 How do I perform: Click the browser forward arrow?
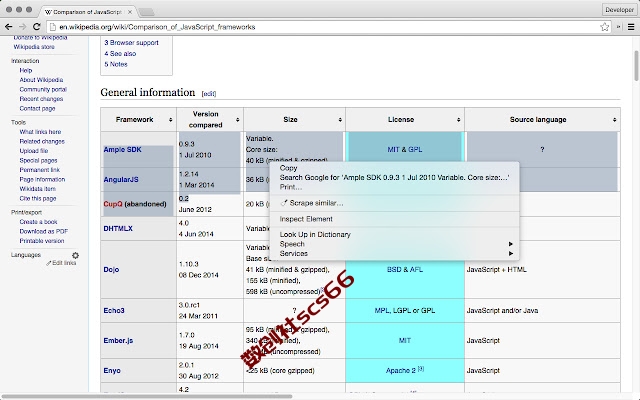coord(22,27)
